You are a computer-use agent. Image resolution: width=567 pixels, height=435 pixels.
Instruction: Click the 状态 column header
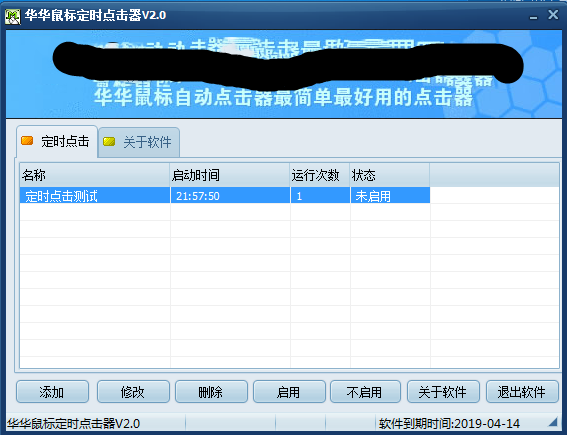[390, 175]
